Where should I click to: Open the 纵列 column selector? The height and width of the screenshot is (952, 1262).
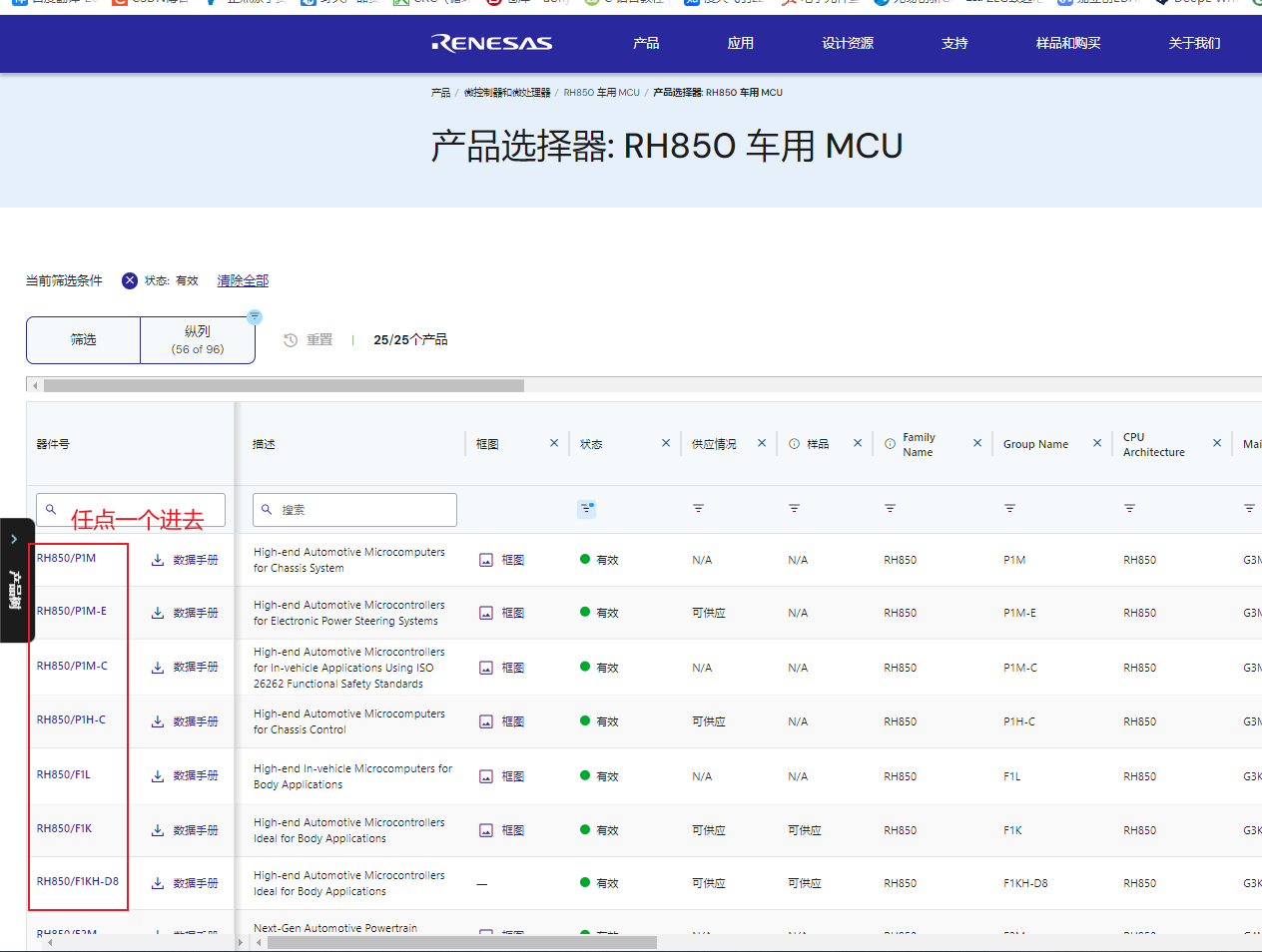[198, 340]
